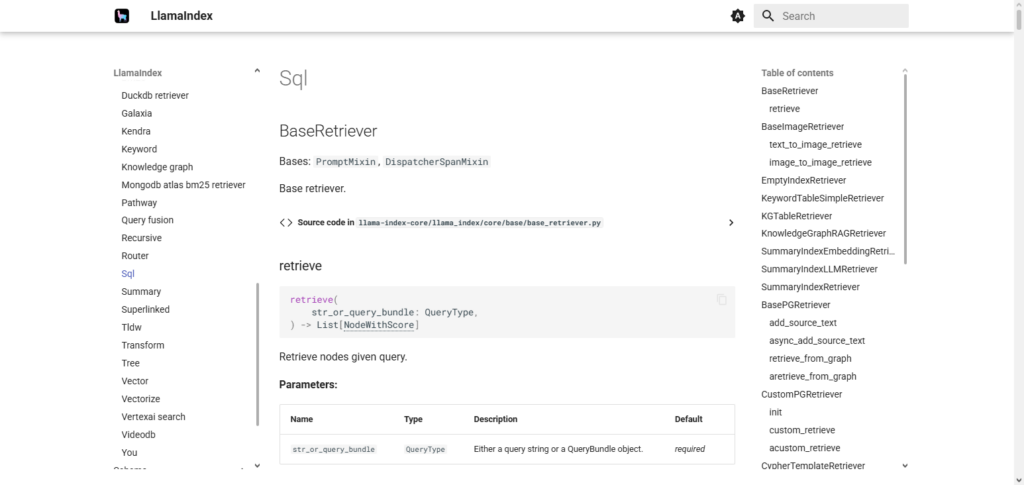Focus the Search input field
1024x485 pixels.
(x=831, y=16)
